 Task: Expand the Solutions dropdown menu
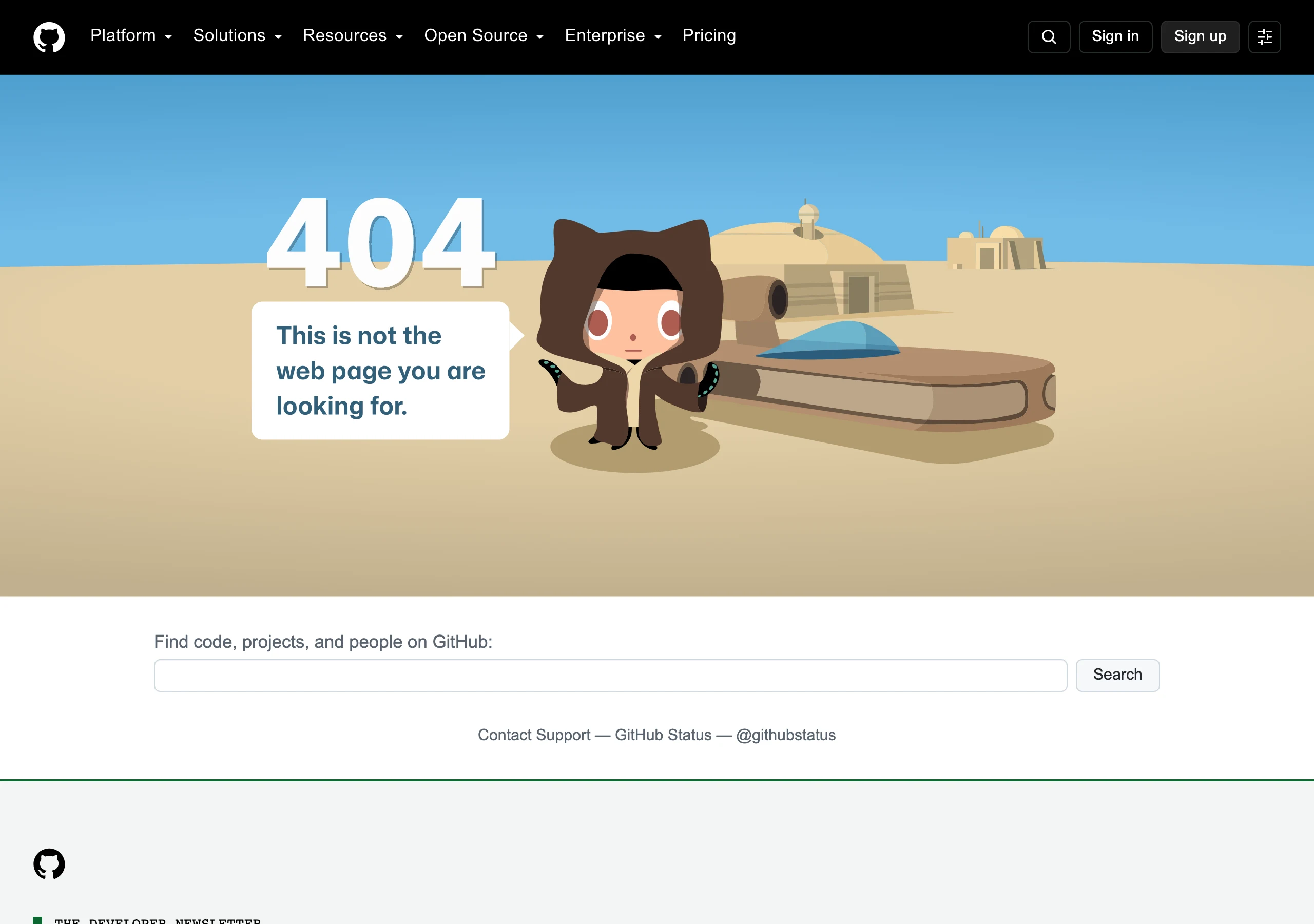click(238, 35)
